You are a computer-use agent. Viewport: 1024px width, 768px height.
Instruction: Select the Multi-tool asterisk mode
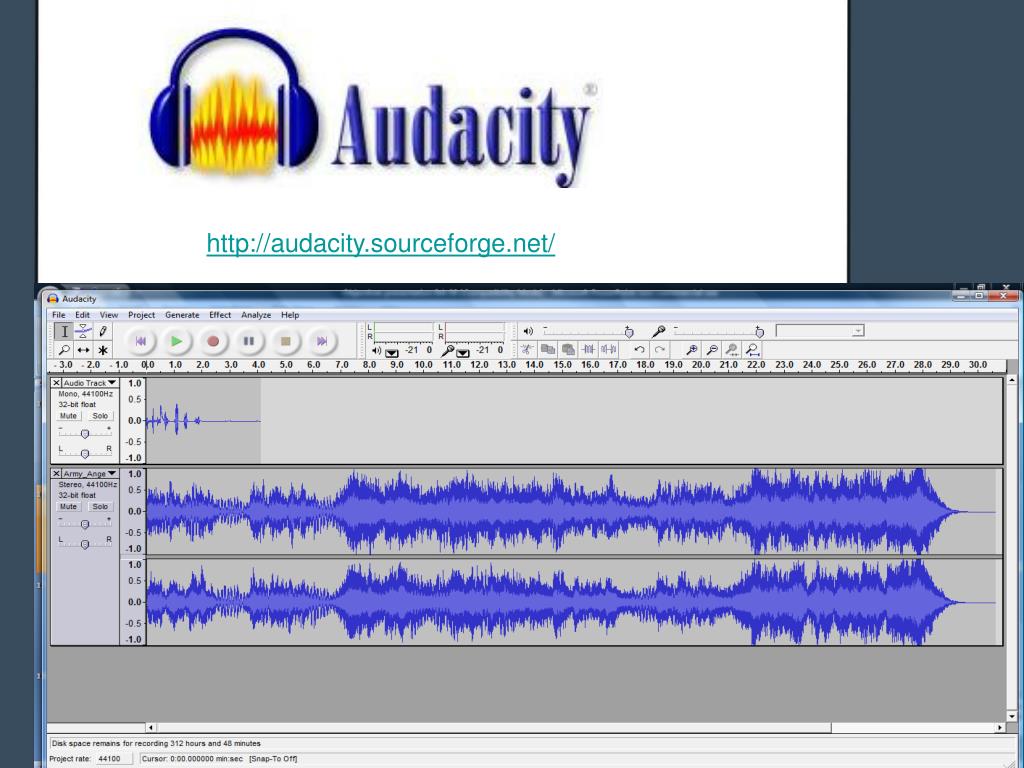pyautogui.click(x=103, y=350)
